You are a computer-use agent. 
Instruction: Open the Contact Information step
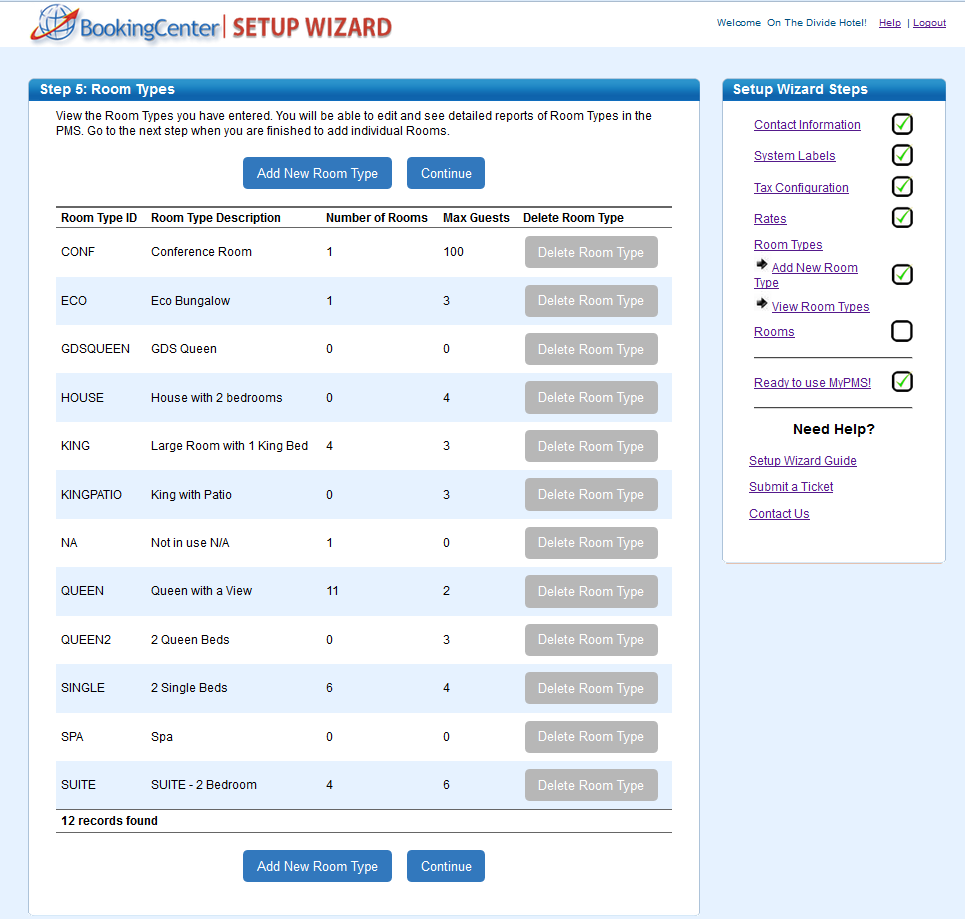(807, 125)
